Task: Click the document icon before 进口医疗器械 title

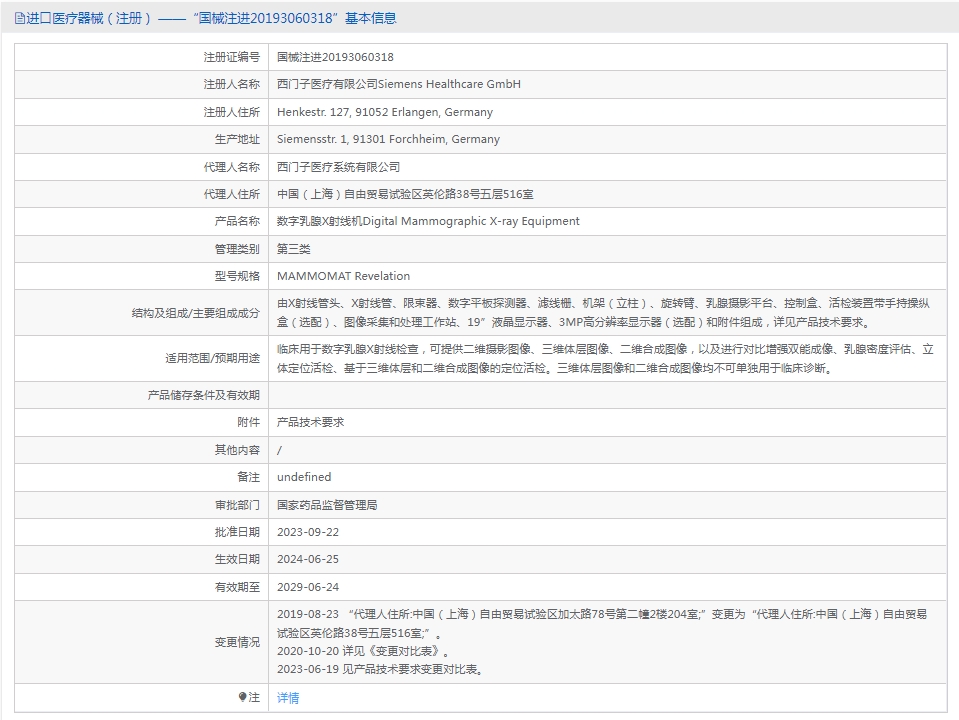Action: [20, 18]
